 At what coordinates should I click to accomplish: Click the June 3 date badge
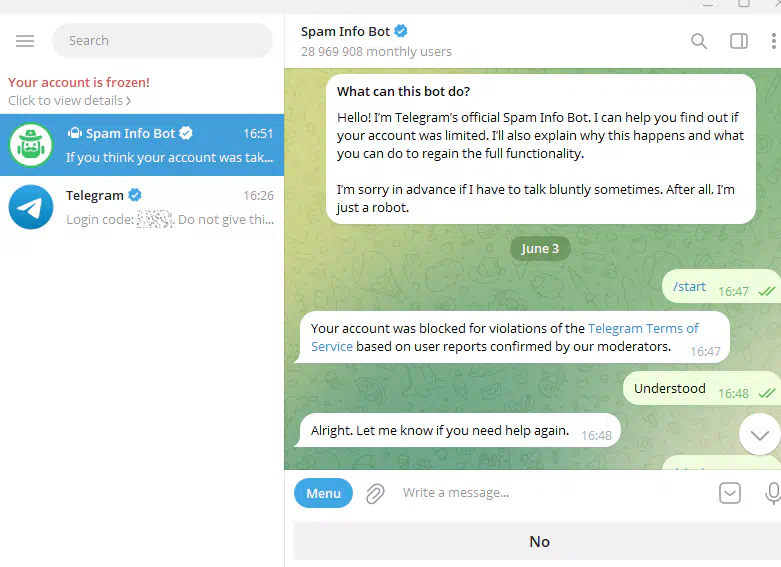pyautogui.click(x=540, y=249)
